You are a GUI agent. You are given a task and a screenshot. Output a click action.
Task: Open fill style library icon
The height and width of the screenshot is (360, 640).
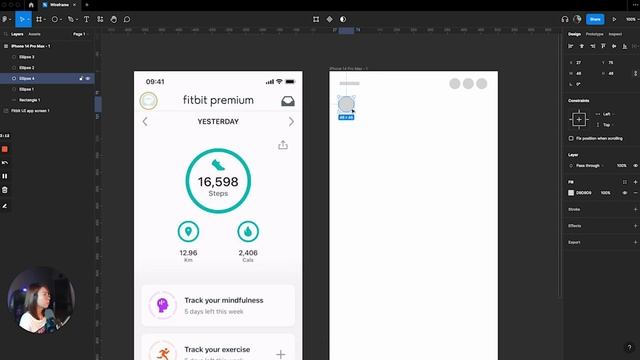625,182
